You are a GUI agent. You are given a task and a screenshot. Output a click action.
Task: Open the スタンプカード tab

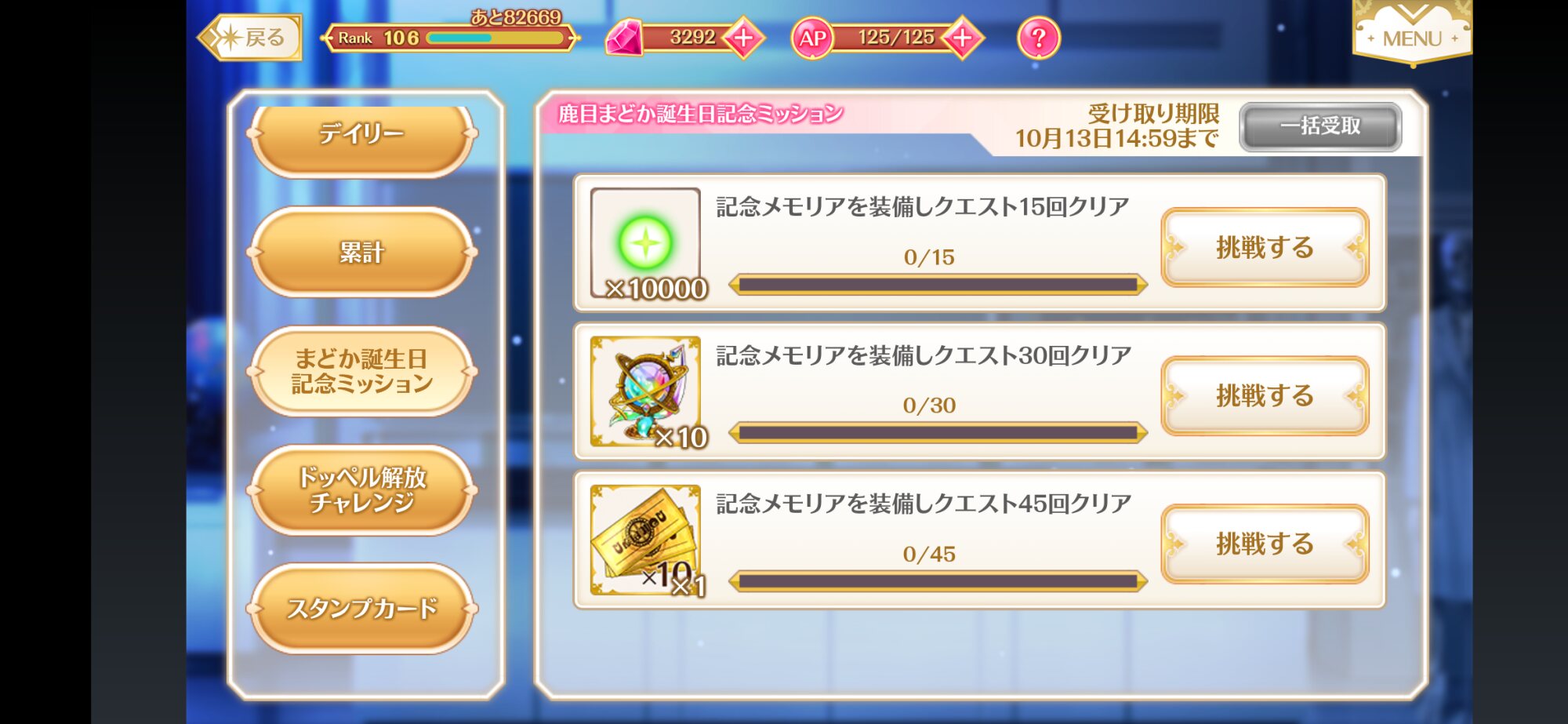point(361,609)
